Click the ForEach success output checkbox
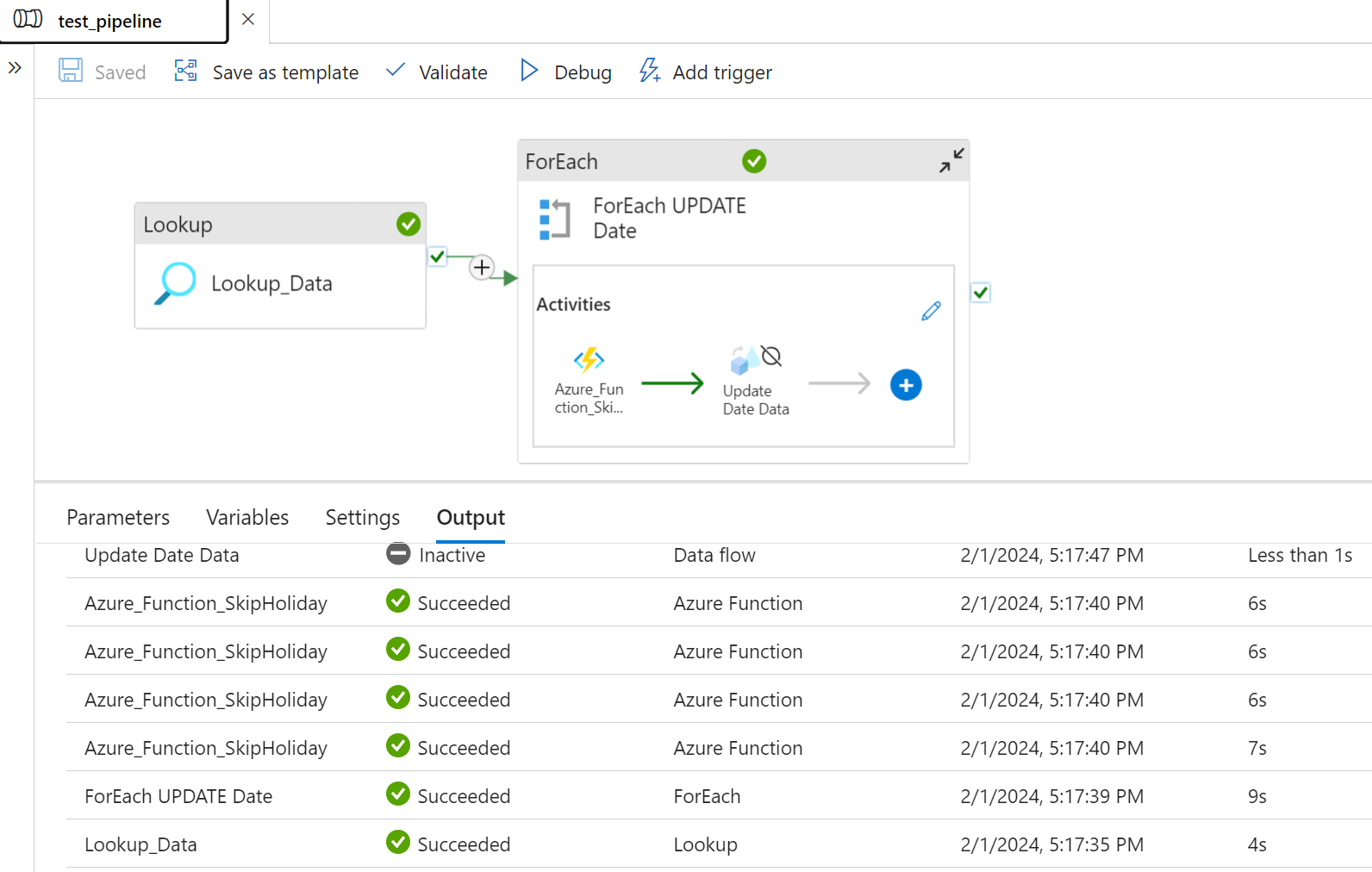 coord(981,293)
